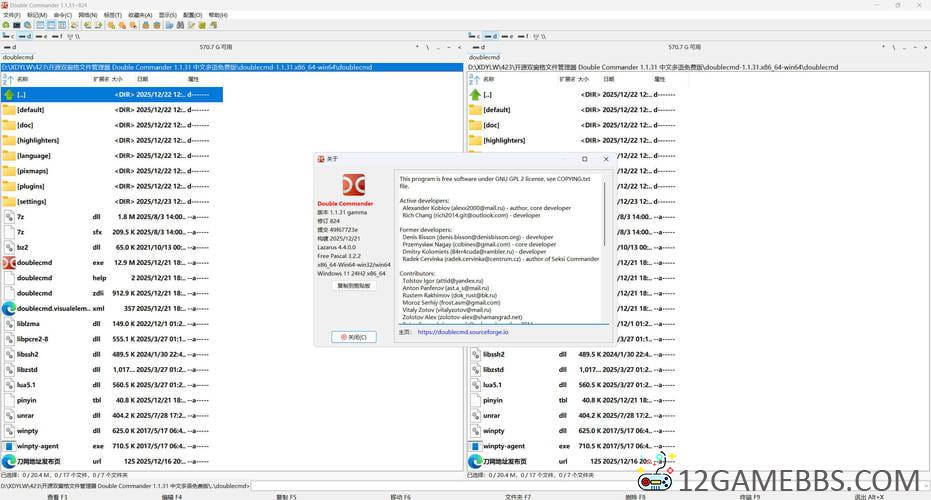Click the Double Commander logo in About dialog
Viewport: 931px width, 500px height.
pyautogui.click(x=353, y=185)
